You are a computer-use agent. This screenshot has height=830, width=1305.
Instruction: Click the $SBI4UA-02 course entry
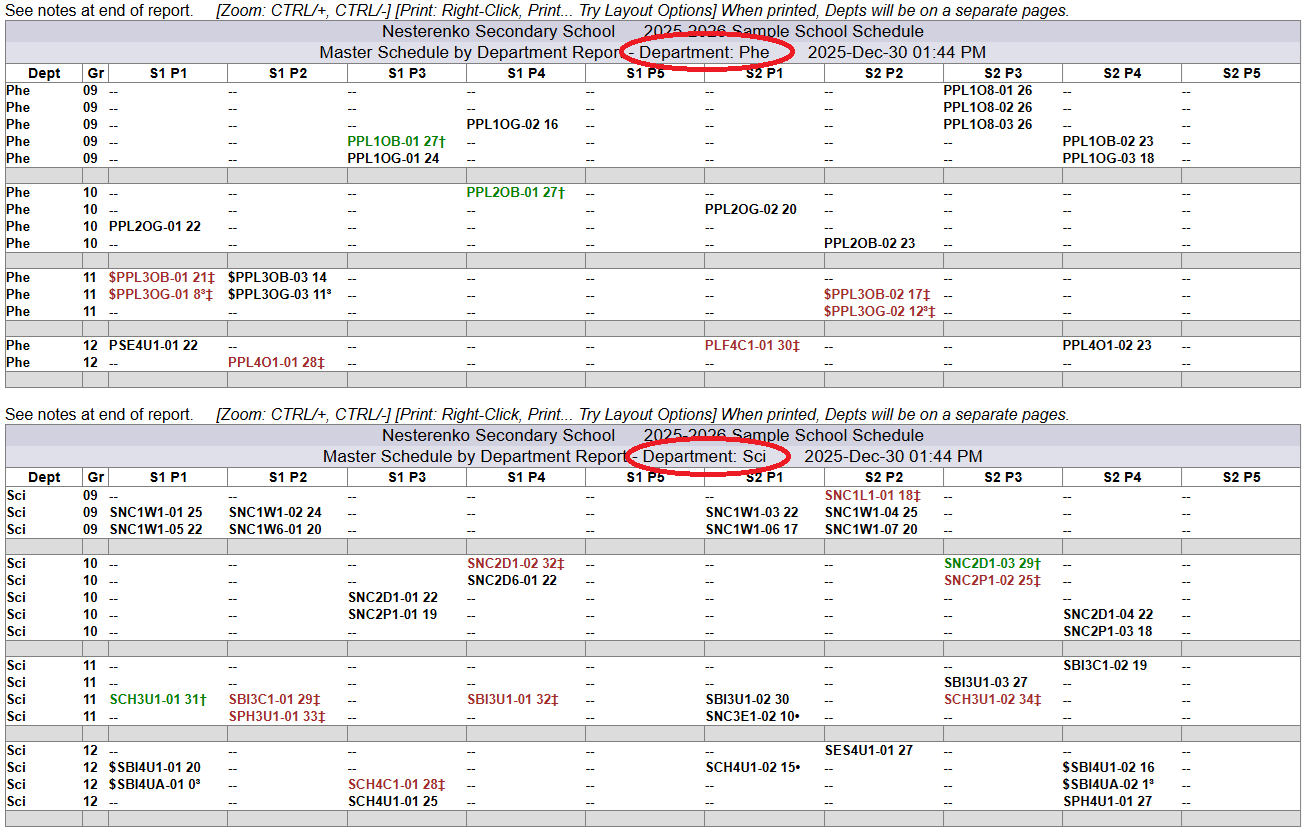coord(1108,785)
